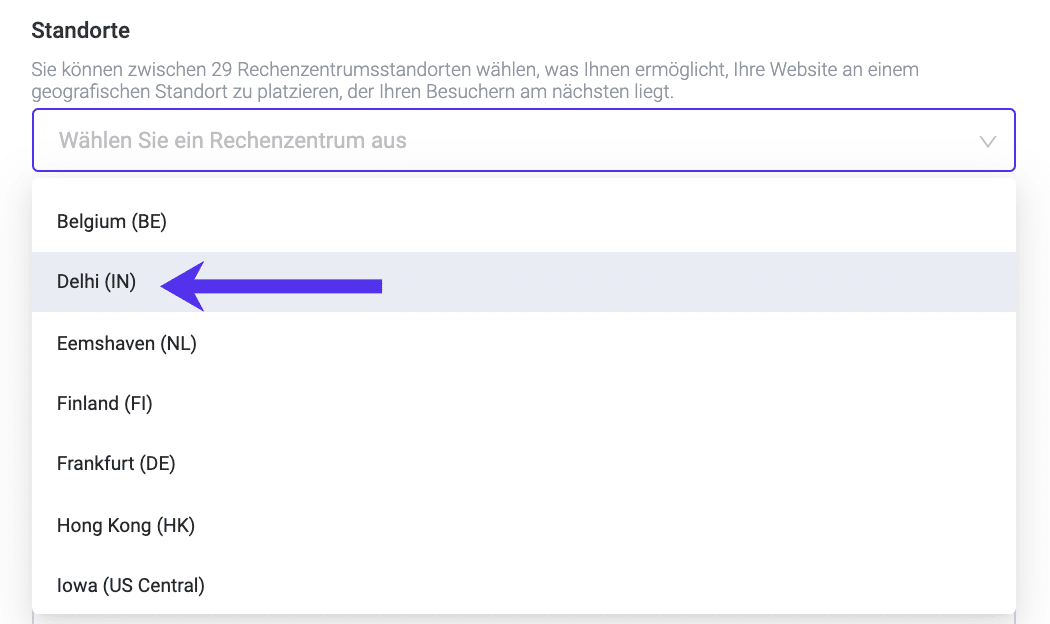Choose Frankfurt (DE) as data center
This screenshot has height=624, width=1050.
(x=116, y=464)
